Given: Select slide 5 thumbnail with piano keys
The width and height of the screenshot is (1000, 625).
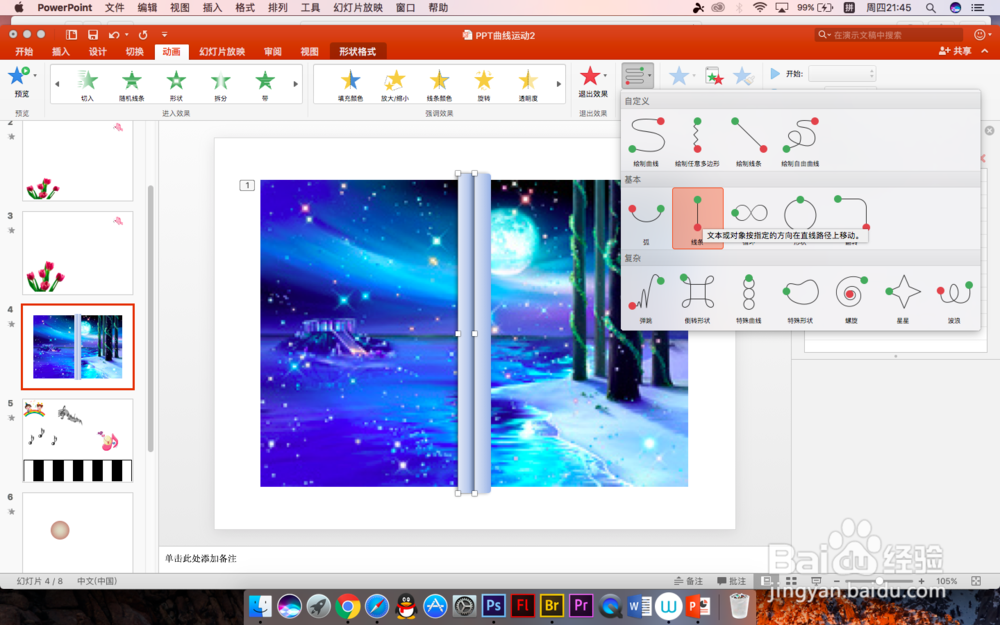Looking at the screenshot, I should 78,441.
